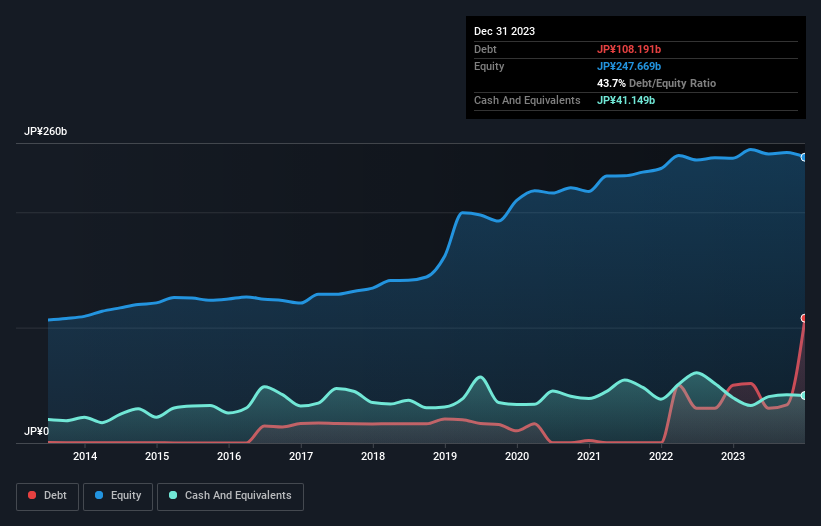Image resolution: width=821 pixels, height=526 pixels.
Task: Hide the Cash And Equivalents series
Action: tap(230, 496)
